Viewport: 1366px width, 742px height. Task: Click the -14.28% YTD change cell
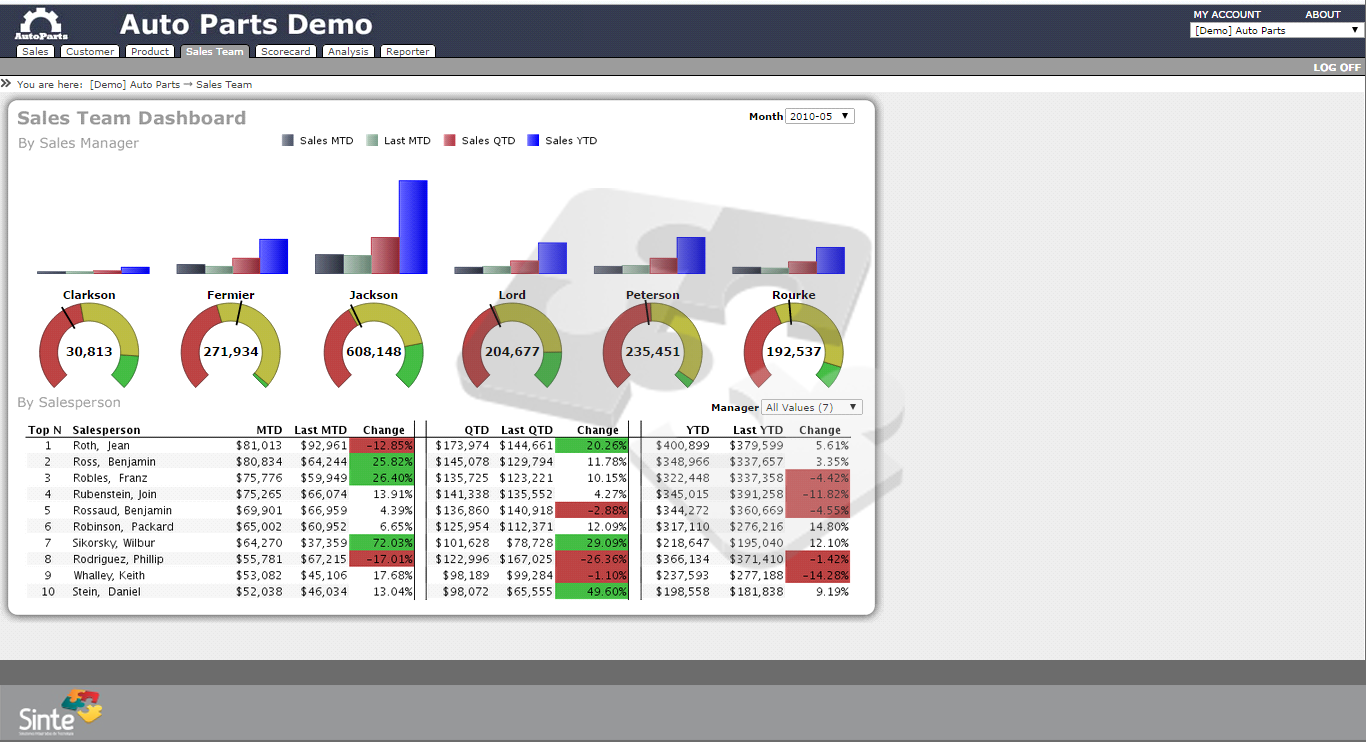pos(818,576)
